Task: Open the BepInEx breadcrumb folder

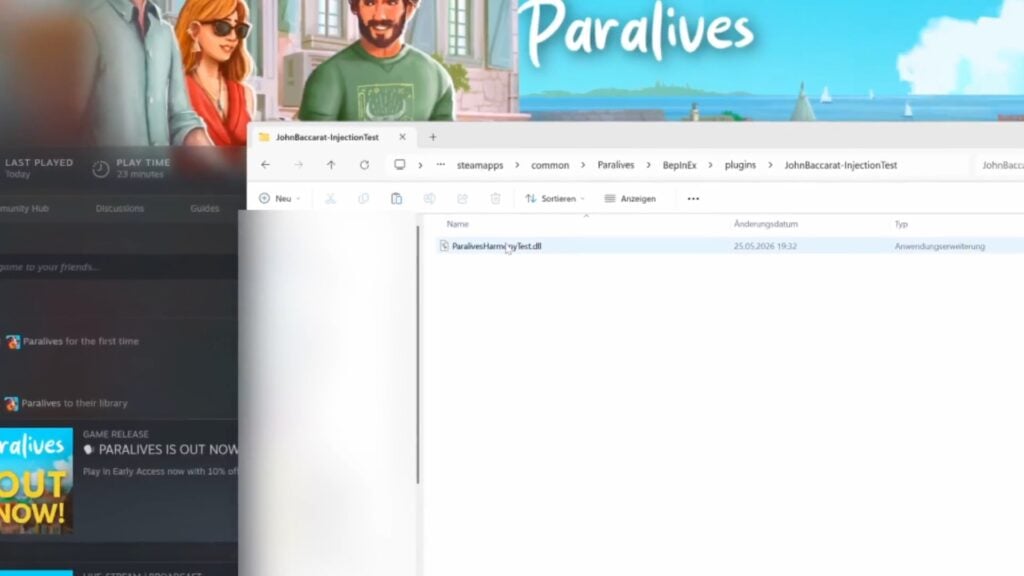Action: click(x=679, y=165)
